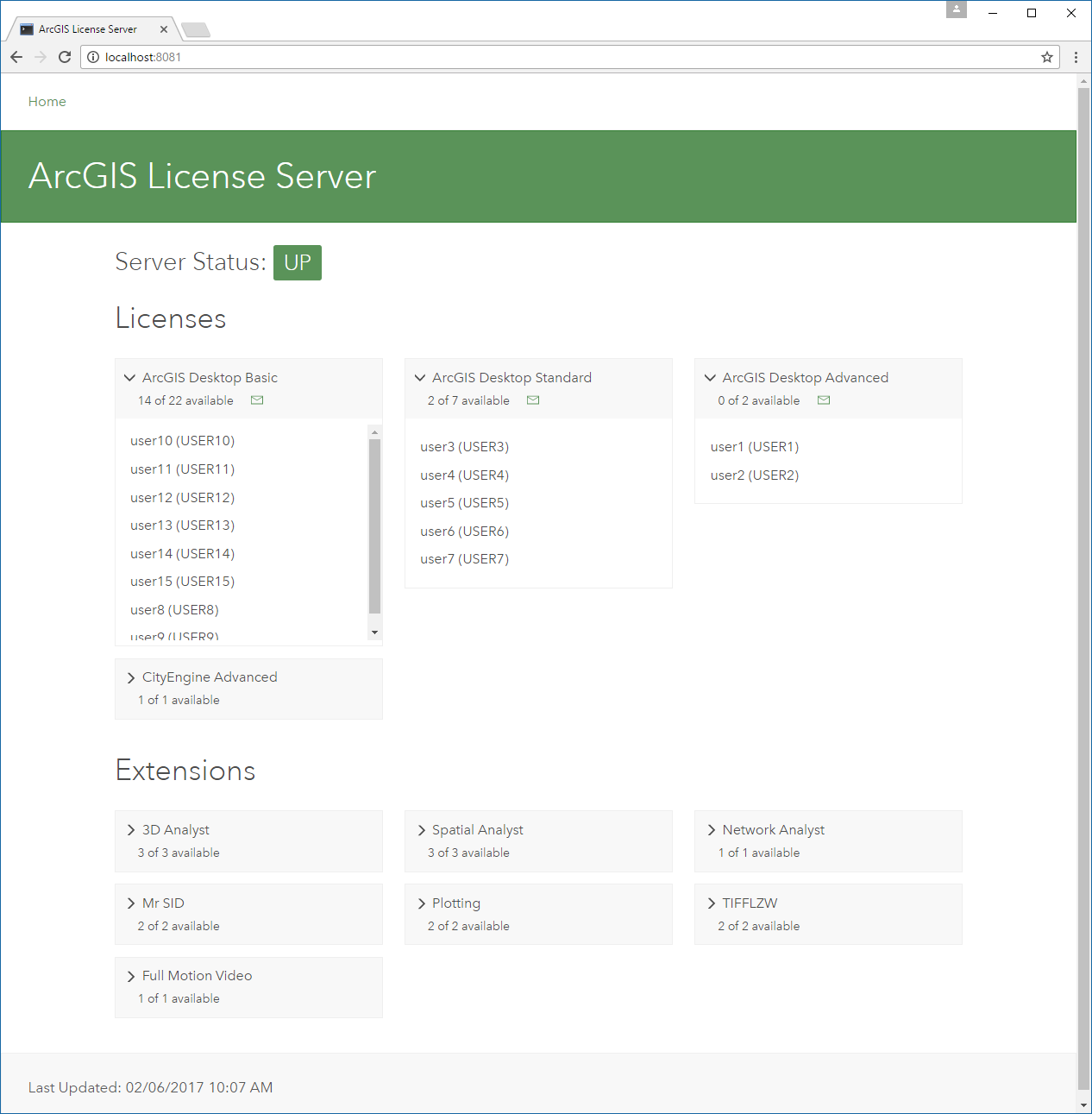Image resolution: width=1092 pixels, height=1114 pixels.
Task: Expand the Mr SID extension
Action: click(131, 903)
